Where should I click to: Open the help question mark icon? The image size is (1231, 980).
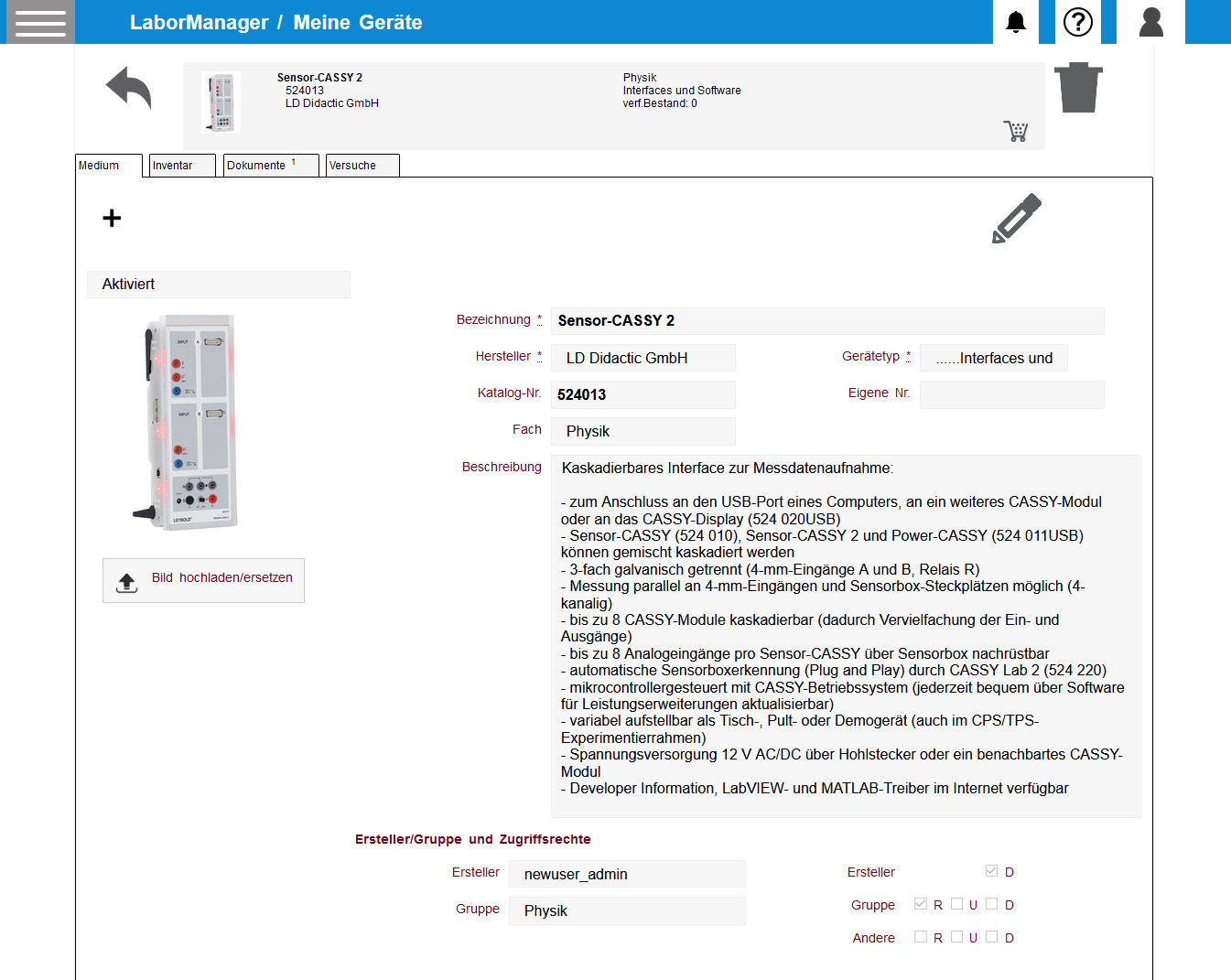click(1078, 22)
